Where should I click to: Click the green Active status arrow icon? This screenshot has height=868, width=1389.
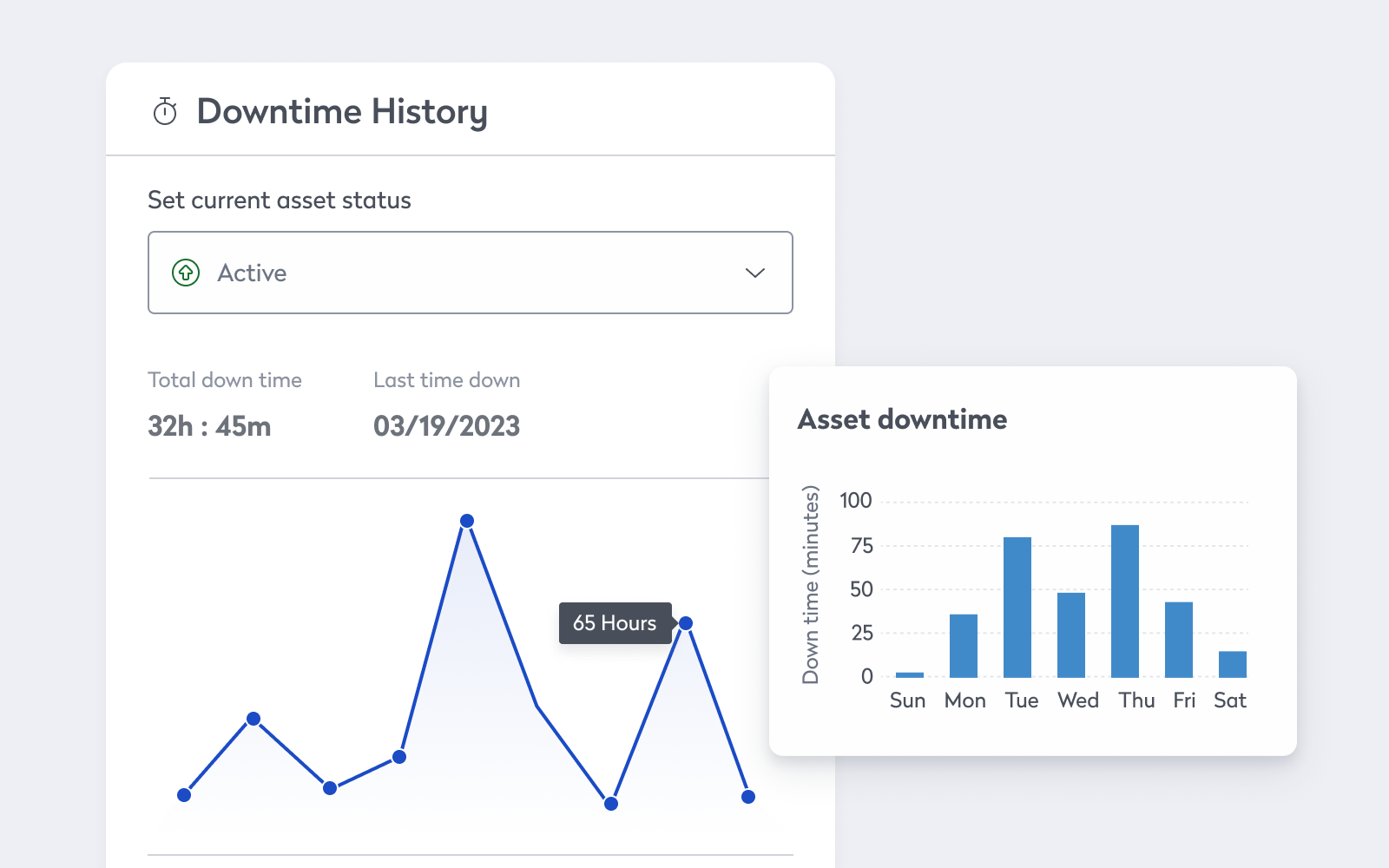coord(186,273)
